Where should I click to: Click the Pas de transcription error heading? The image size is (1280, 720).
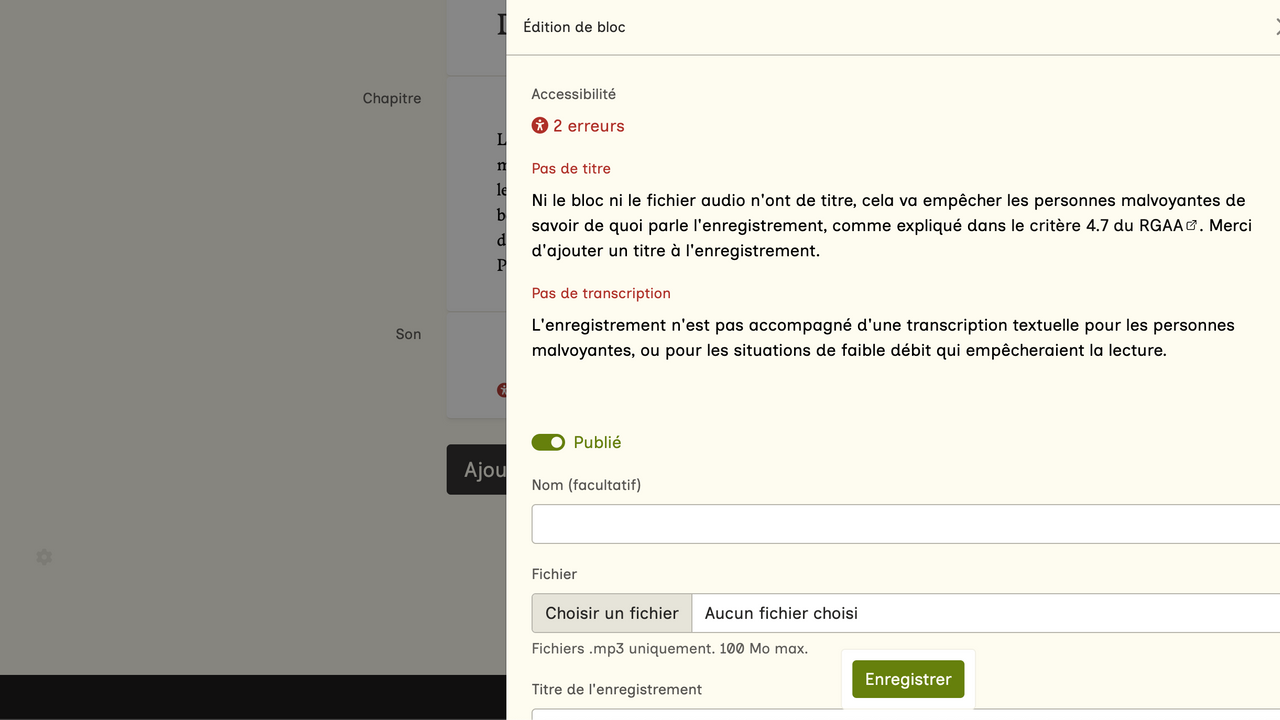point(601,293)
